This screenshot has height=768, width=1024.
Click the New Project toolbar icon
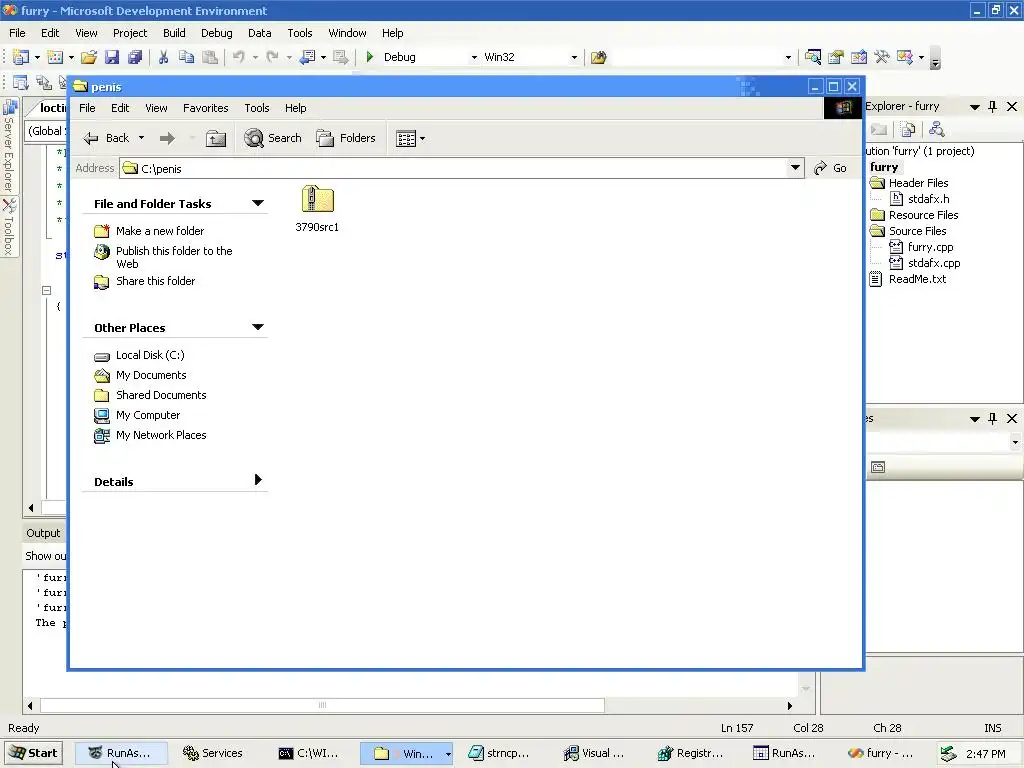(x=21, y=57)
